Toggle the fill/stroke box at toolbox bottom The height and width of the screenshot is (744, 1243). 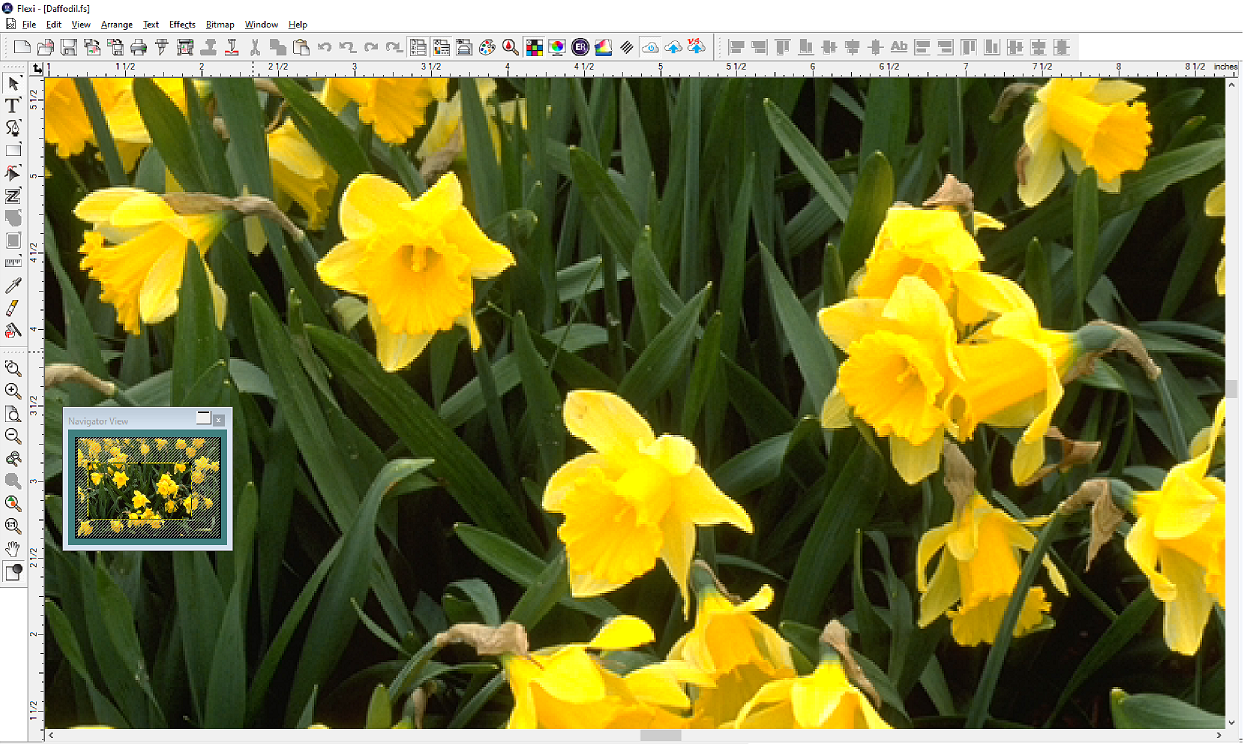click(13, 572)
